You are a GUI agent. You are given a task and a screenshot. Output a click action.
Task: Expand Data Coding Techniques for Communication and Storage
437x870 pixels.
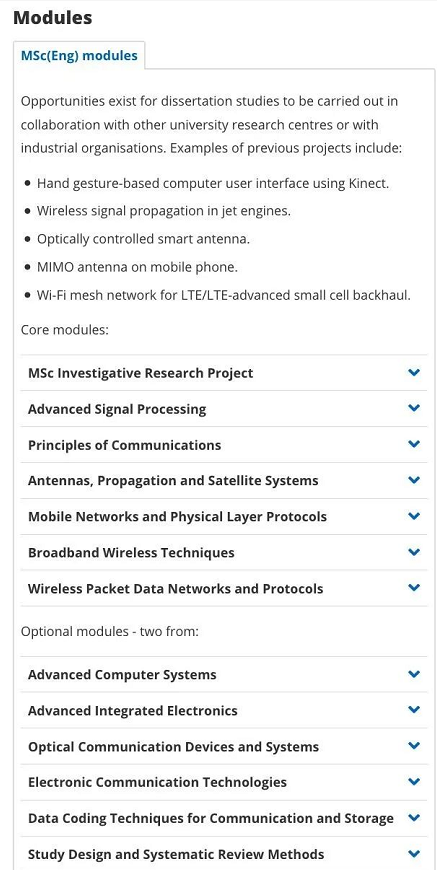click(x=224, y=818)
